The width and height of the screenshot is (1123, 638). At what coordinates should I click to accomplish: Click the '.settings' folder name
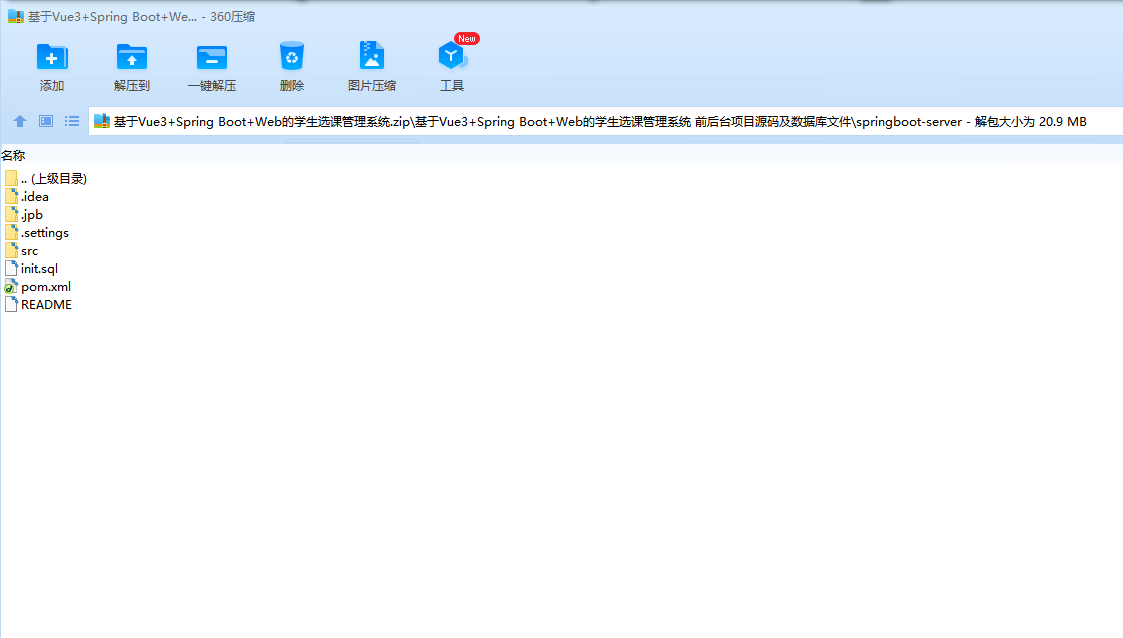[x=45, y=233]
